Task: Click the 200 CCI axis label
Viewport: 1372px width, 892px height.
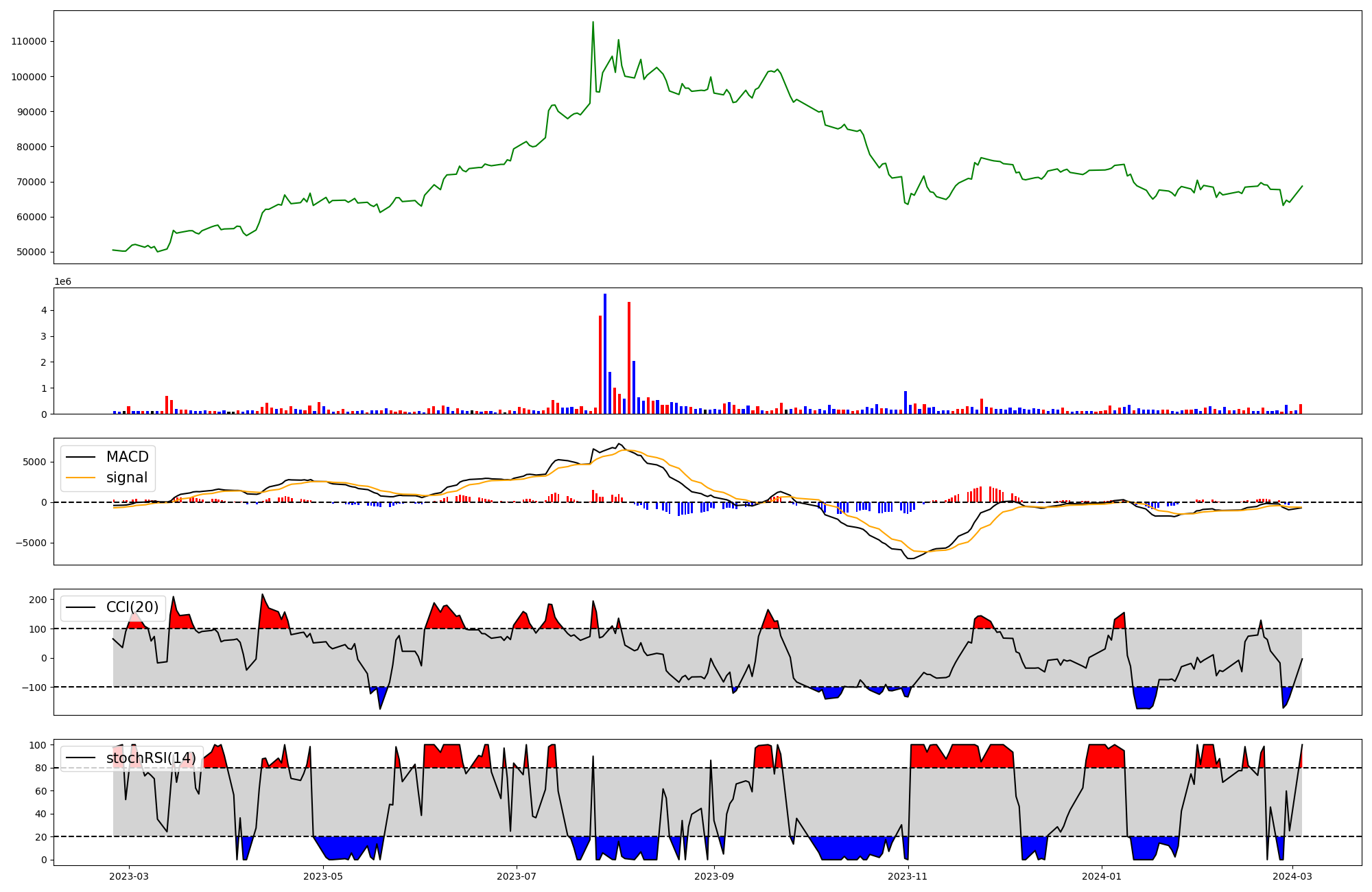Action: (x=38, y=600)
